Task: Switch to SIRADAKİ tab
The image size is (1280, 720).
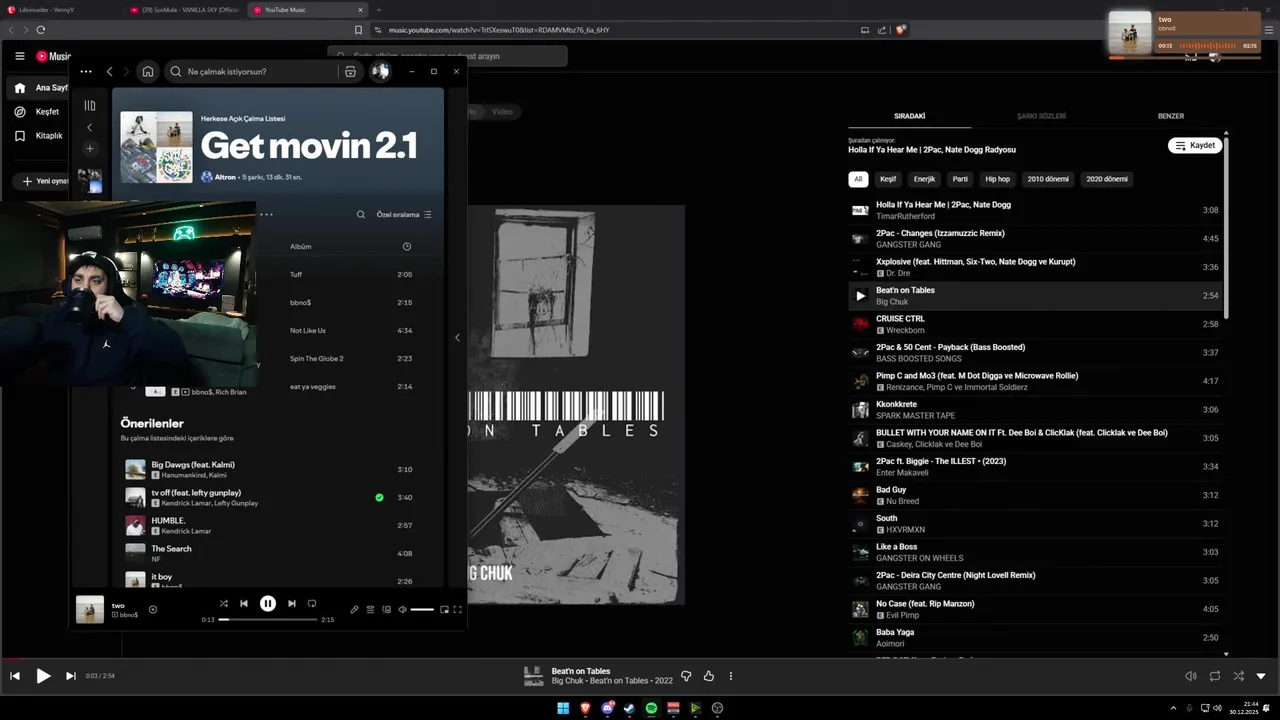Action: coord(909,116)
